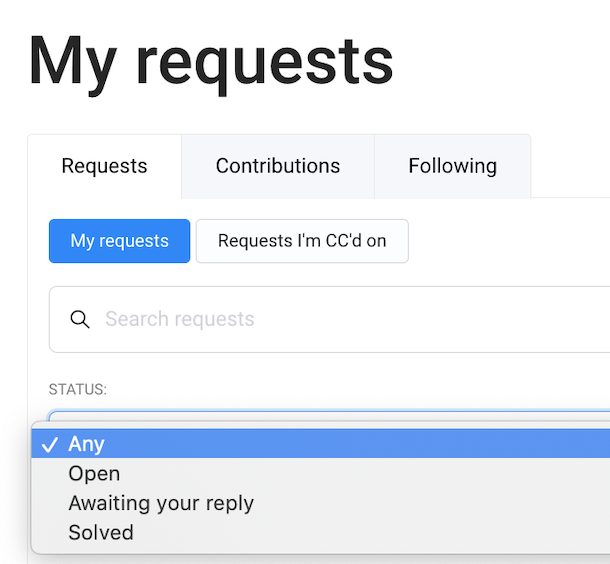This screenshot has width=610, height=564.
Task: Click the STATUS field label
Action: pyautogui.click(x=77, y=390)
